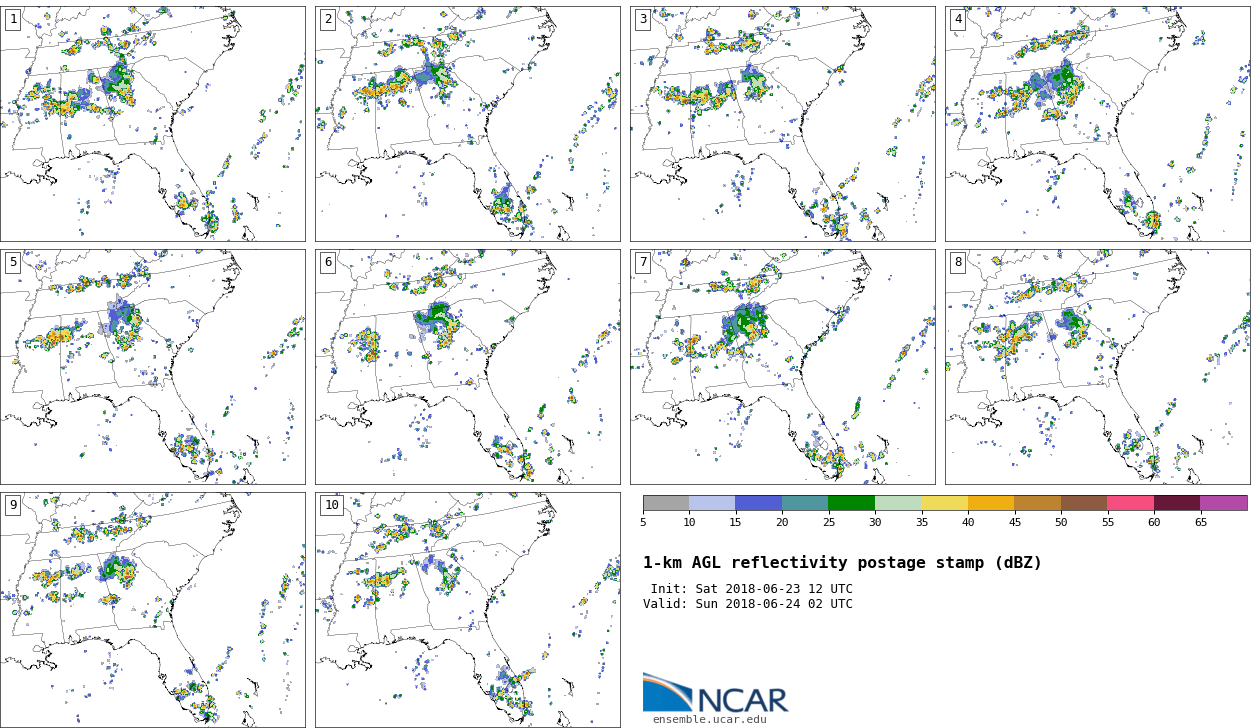Screen dimensions: 1260x728
Task: Choose ensemble member 9 map
Action: pos(153,610)
